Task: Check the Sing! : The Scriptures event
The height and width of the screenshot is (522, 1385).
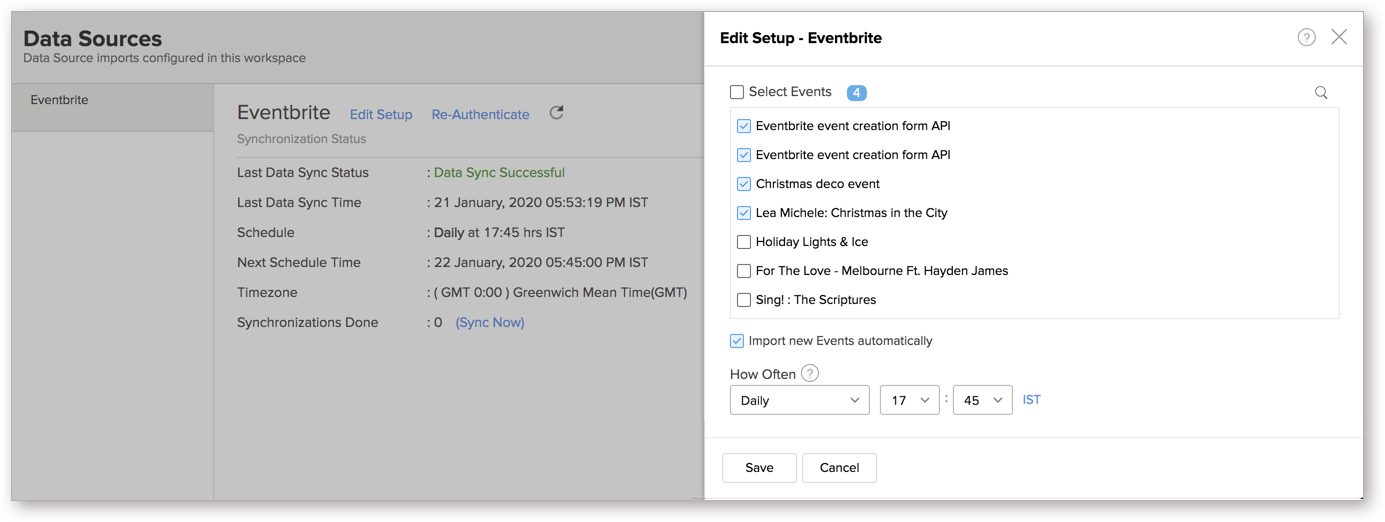Action: click(744, 300)
